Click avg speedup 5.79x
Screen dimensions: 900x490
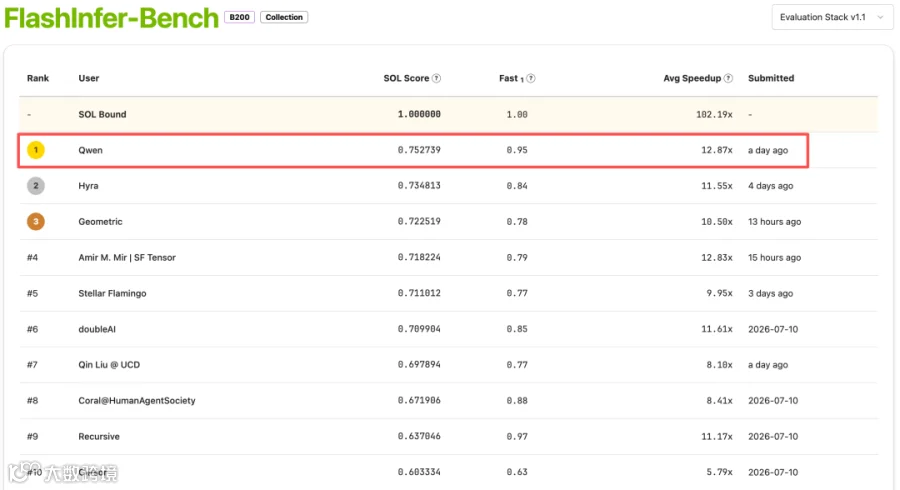coord(719,472)
